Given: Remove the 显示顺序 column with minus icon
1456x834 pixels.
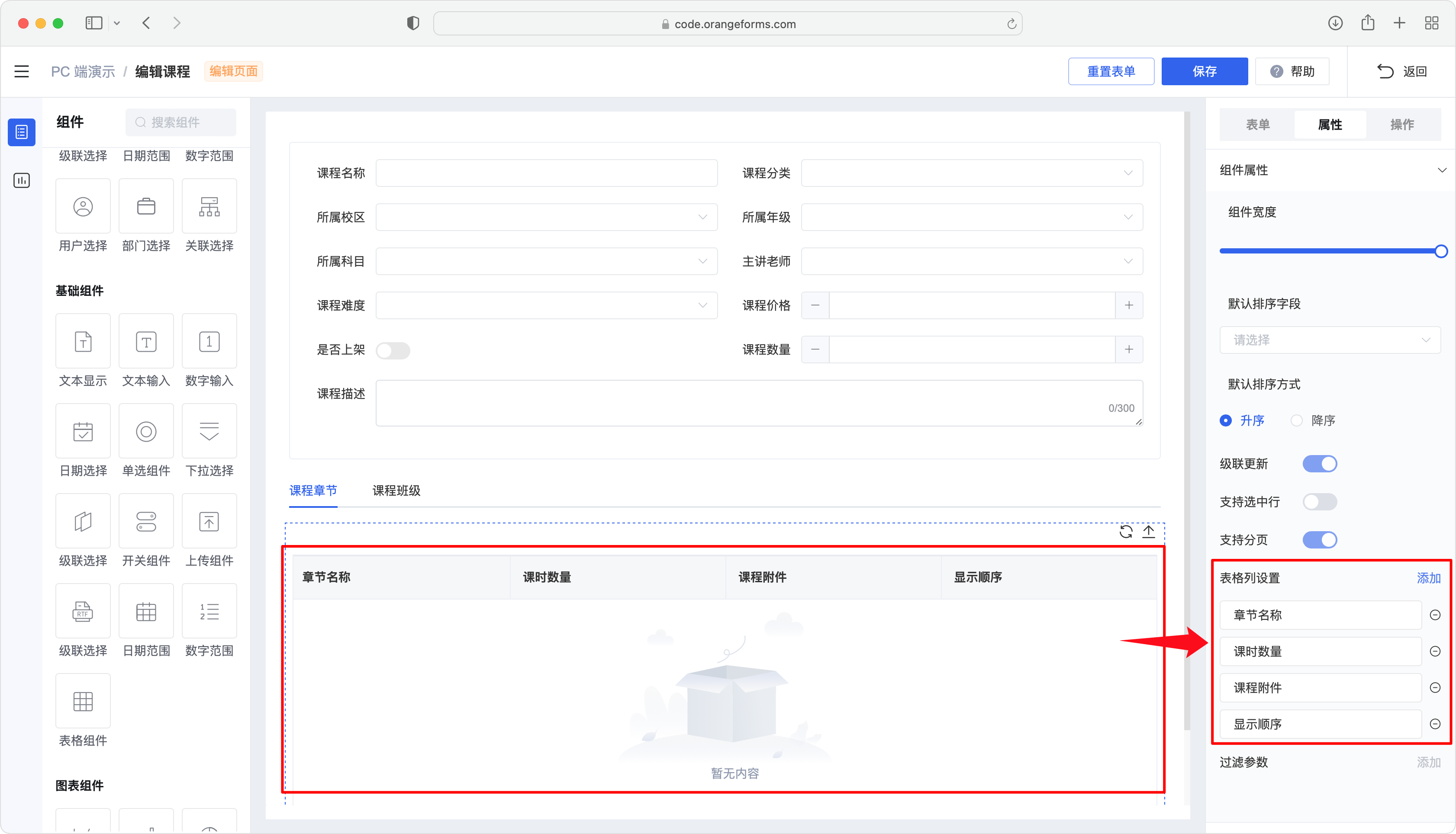Looking at the screenshot, I should [1435, 724].
